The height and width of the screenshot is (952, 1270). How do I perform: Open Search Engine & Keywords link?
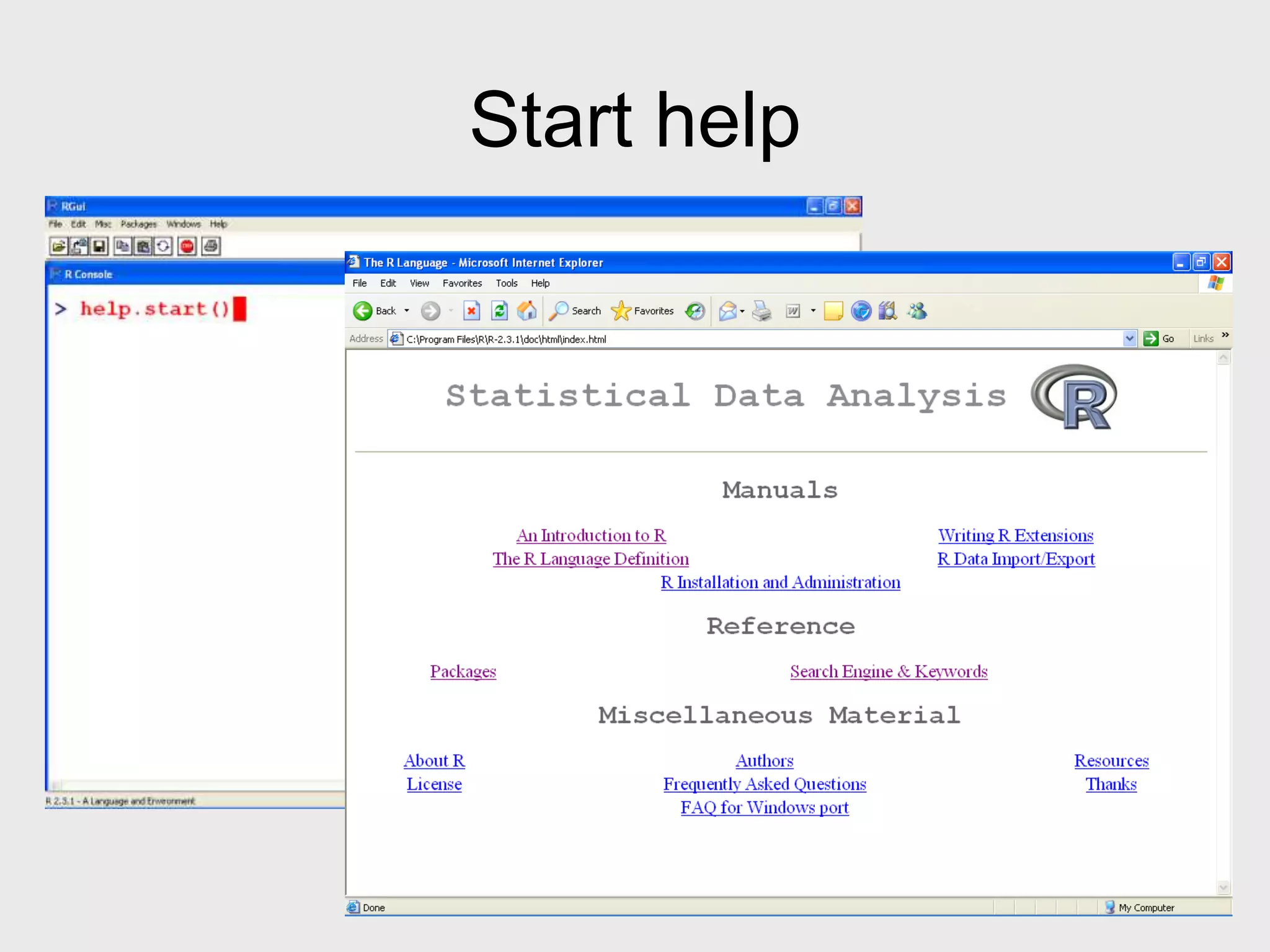coord(889,672)
